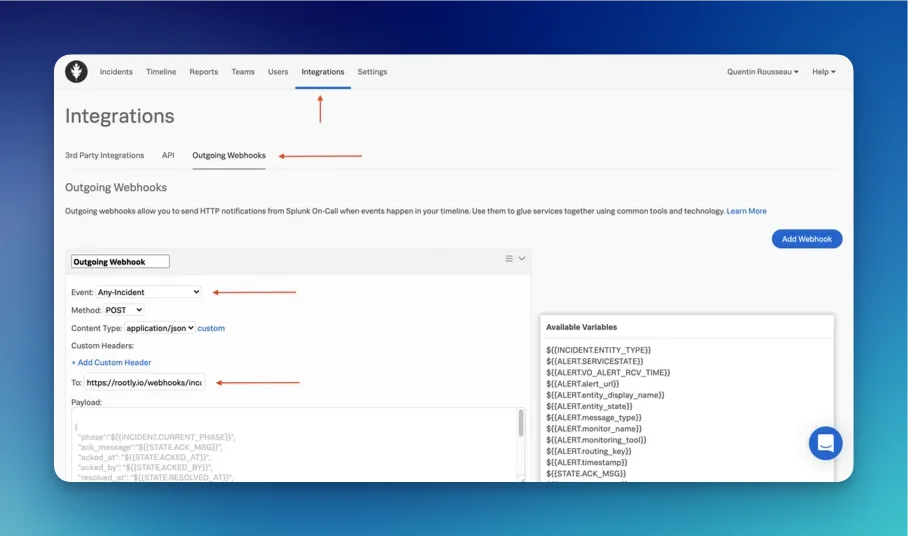Open the Settings navigation item
This screenshot has height=536, width=908.
point(372,72)
